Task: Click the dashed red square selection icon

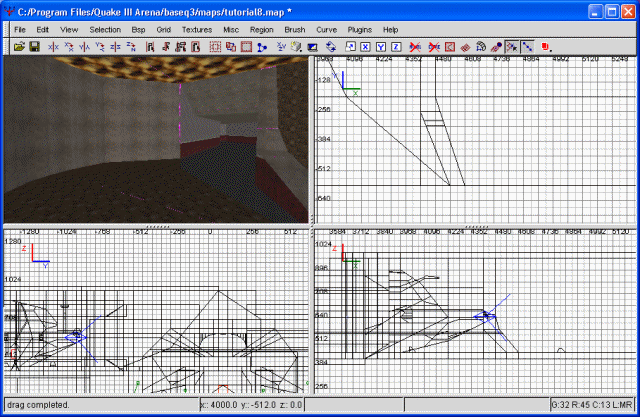Action: coord(215,47)
